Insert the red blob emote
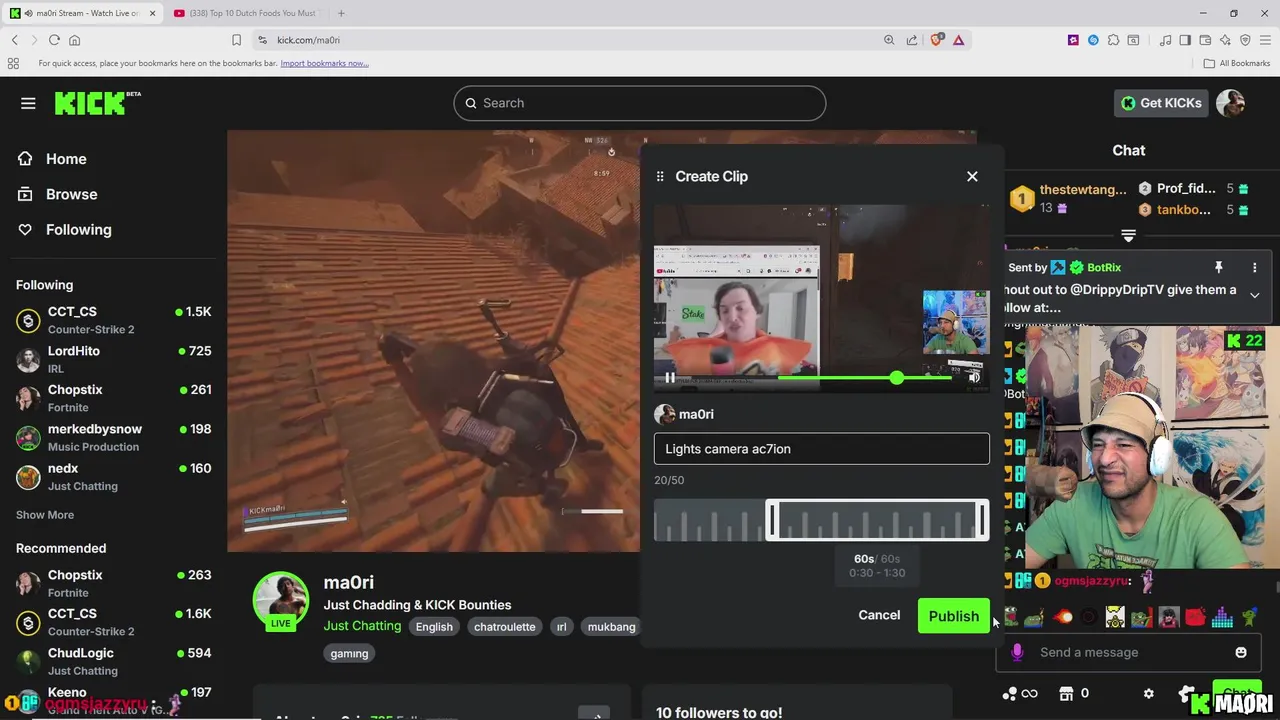 pyautogui.click(x=1194, y=617)
